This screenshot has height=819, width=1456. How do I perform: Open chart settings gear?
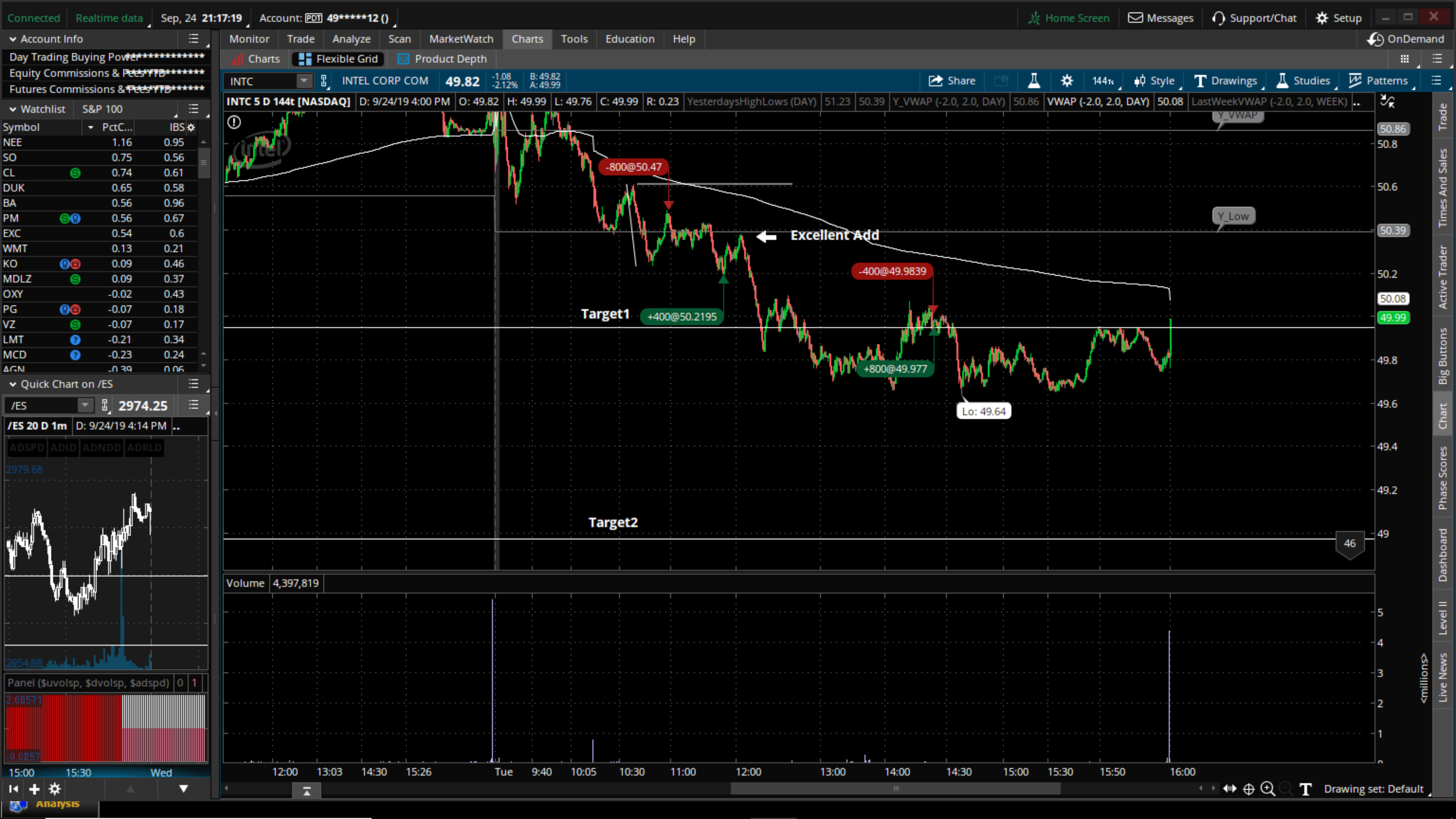(x=1067, y=81)
